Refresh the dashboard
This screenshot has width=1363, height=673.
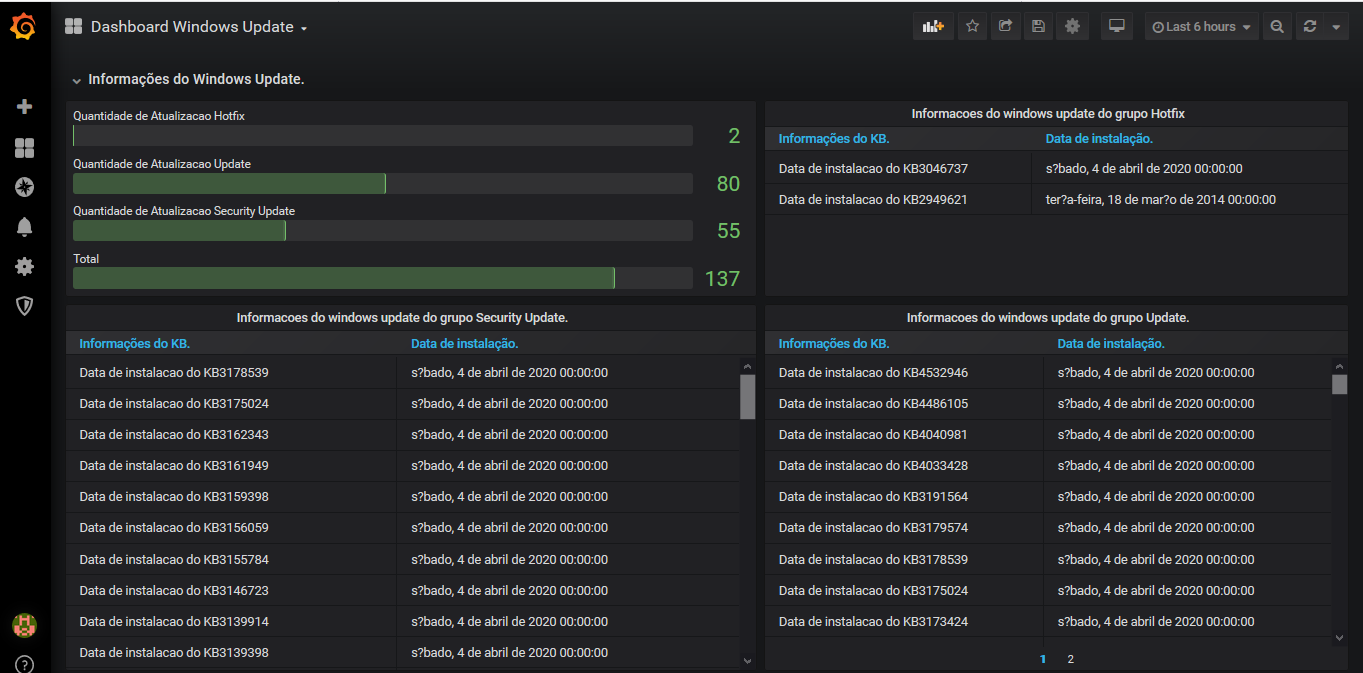coord(1310,27)
